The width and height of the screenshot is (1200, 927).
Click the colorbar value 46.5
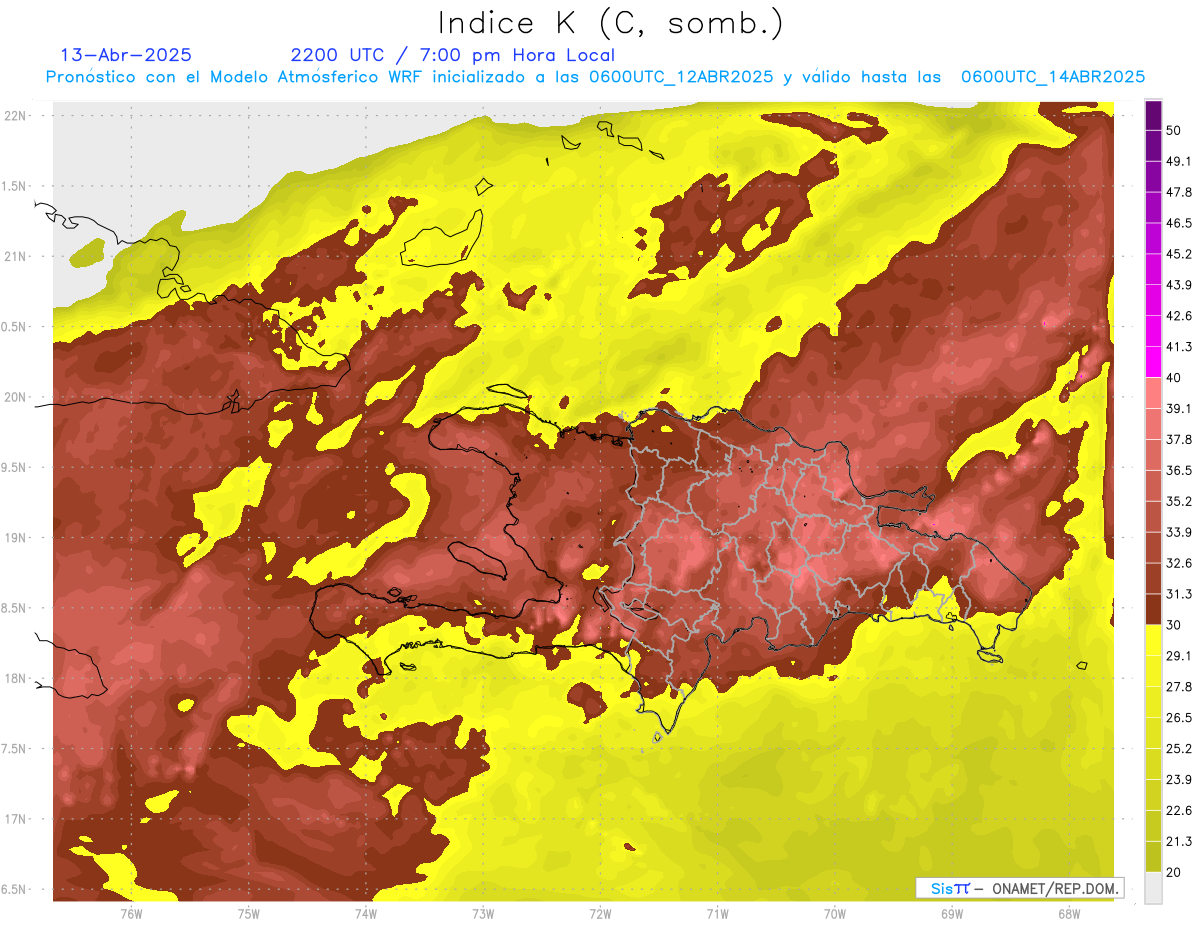[x=1179, y=223]
